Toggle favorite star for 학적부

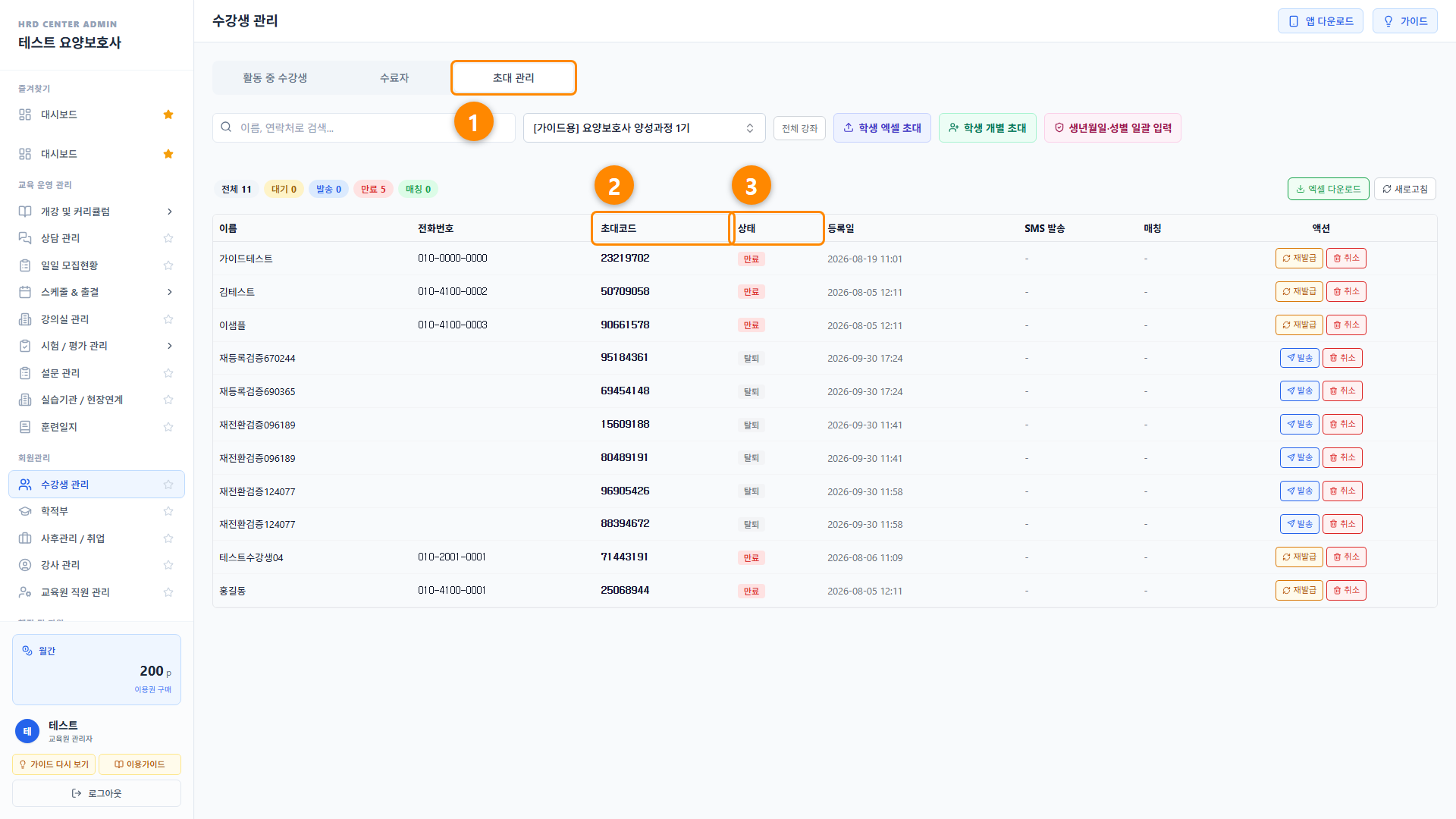tap(168, 511)
